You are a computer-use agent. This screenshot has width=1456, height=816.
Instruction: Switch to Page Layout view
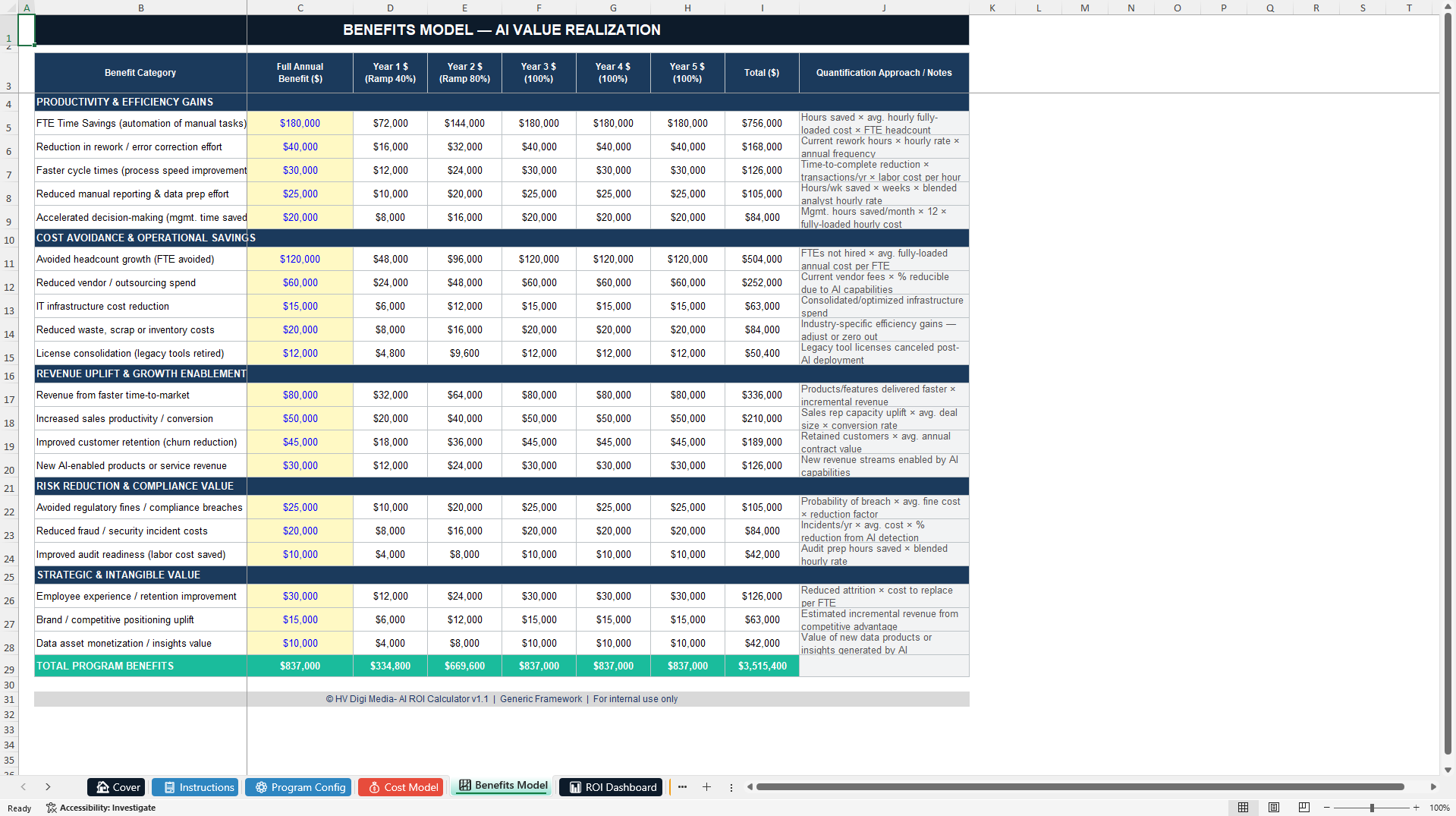(1274, 808)
